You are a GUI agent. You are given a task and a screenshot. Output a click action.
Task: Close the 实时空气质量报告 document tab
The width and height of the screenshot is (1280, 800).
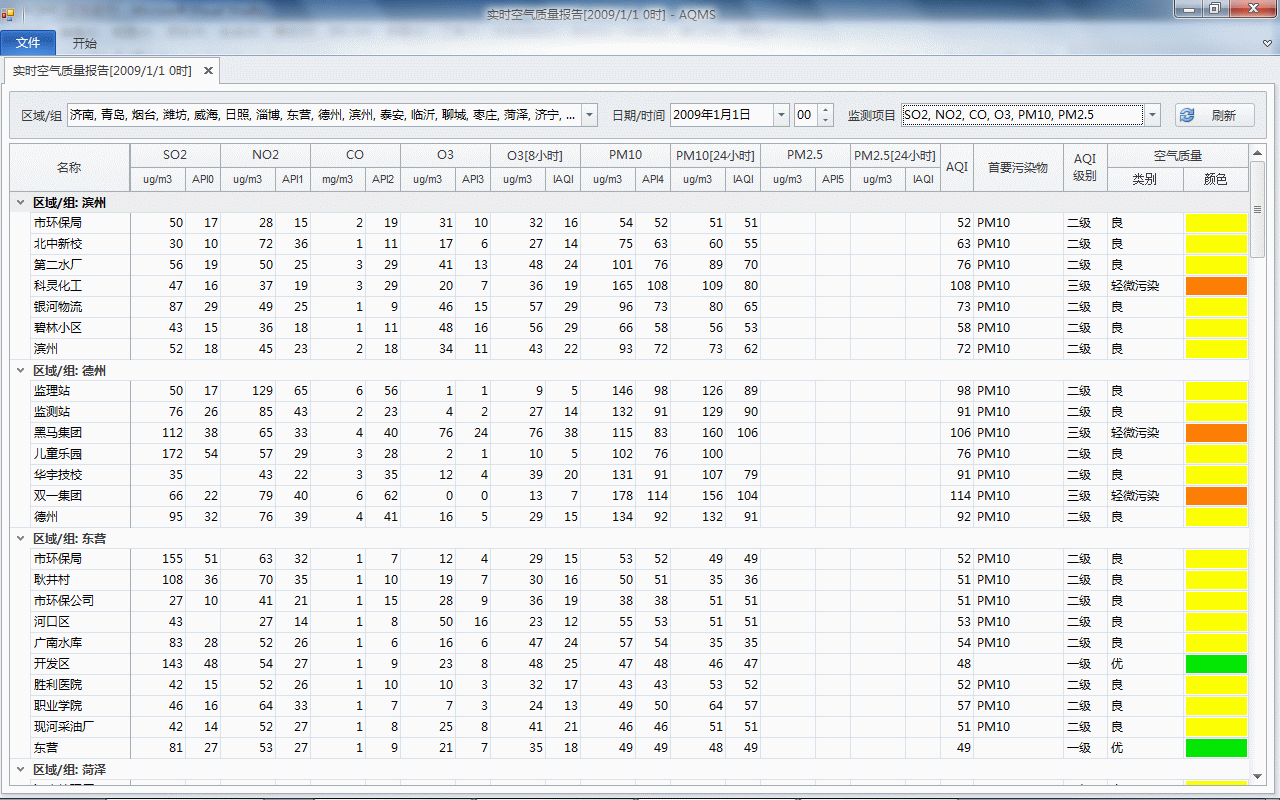208,71
